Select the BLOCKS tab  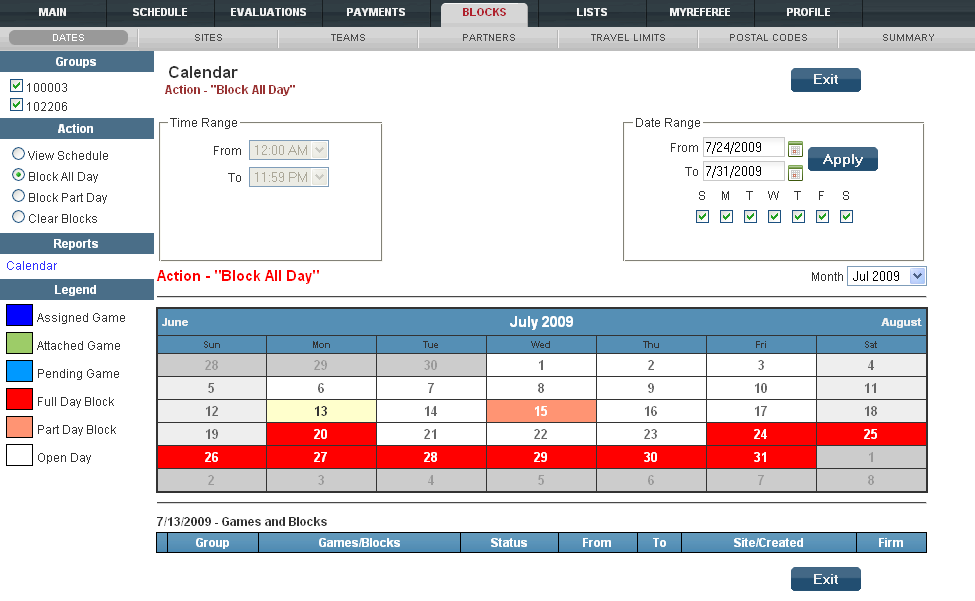(484, 12)
